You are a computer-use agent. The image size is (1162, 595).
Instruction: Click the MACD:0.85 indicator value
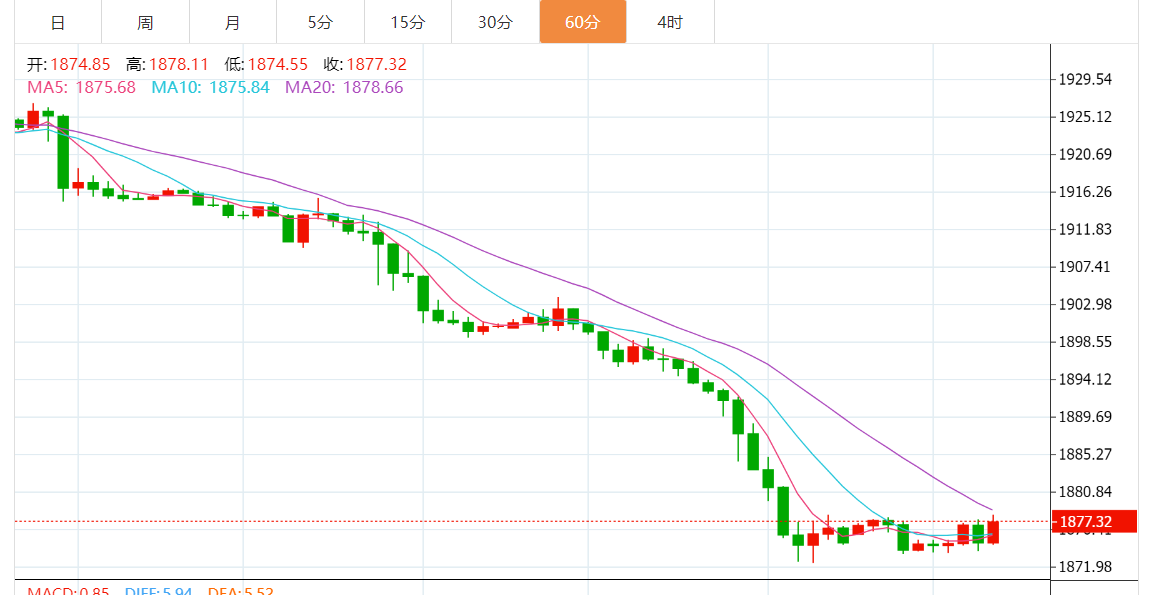coord(68,591)
